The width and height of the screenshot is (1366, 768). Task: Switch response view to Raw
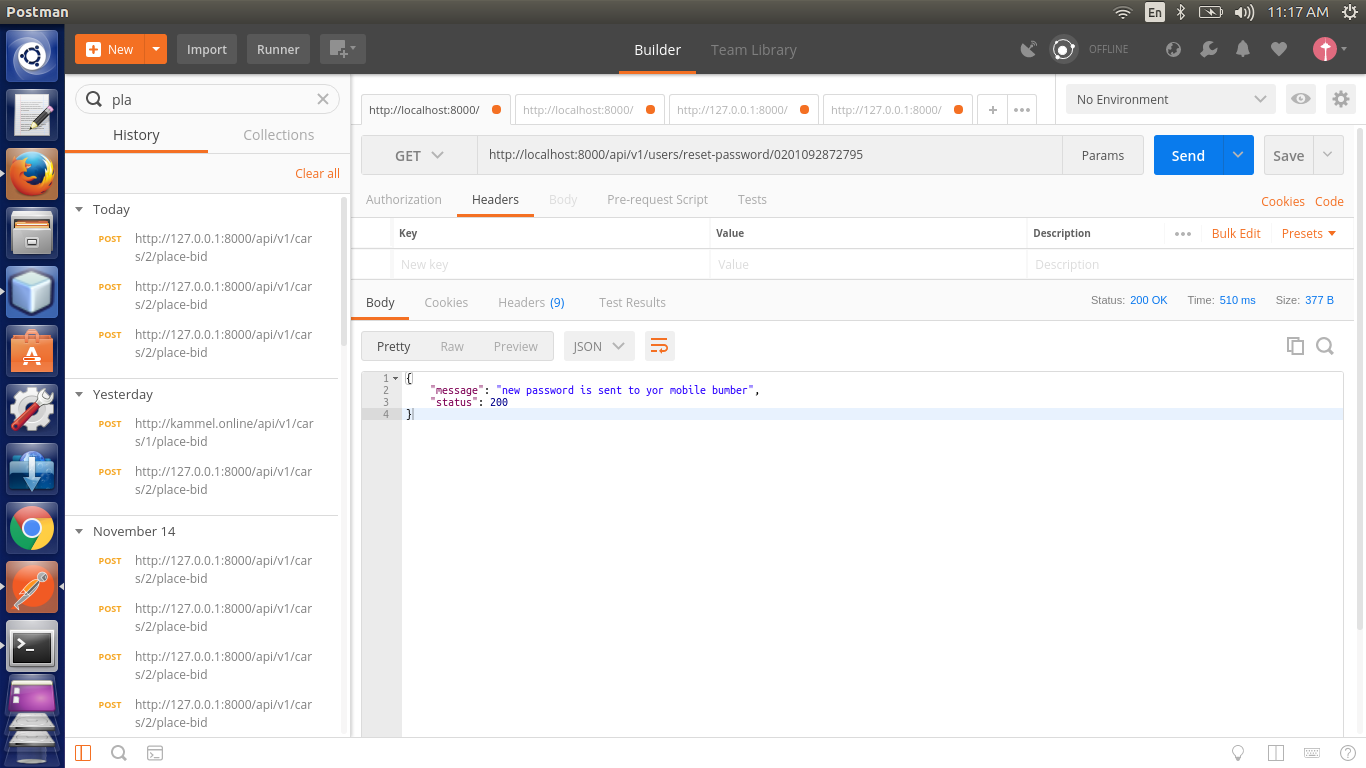point(452,346)
